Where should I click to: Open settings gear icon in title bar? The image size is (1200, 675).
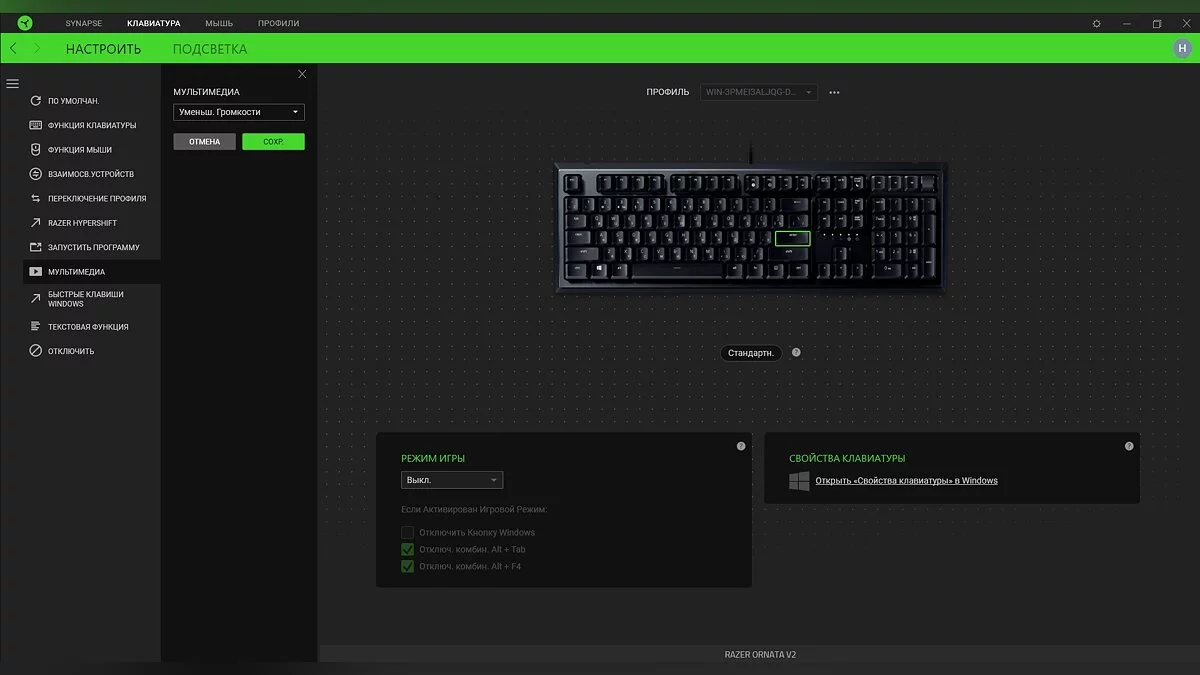pyautogui.click(x=1097, y=23)
